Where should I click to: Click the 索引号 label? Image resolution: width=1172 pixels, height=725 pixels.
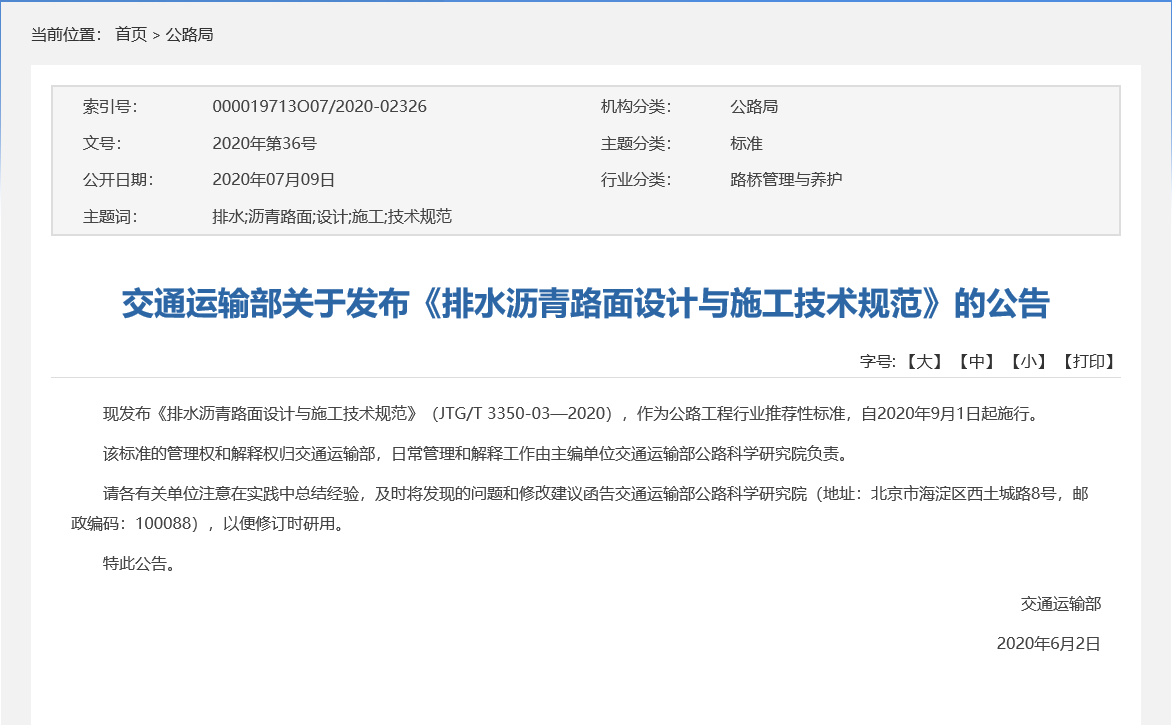coord(110,106)
